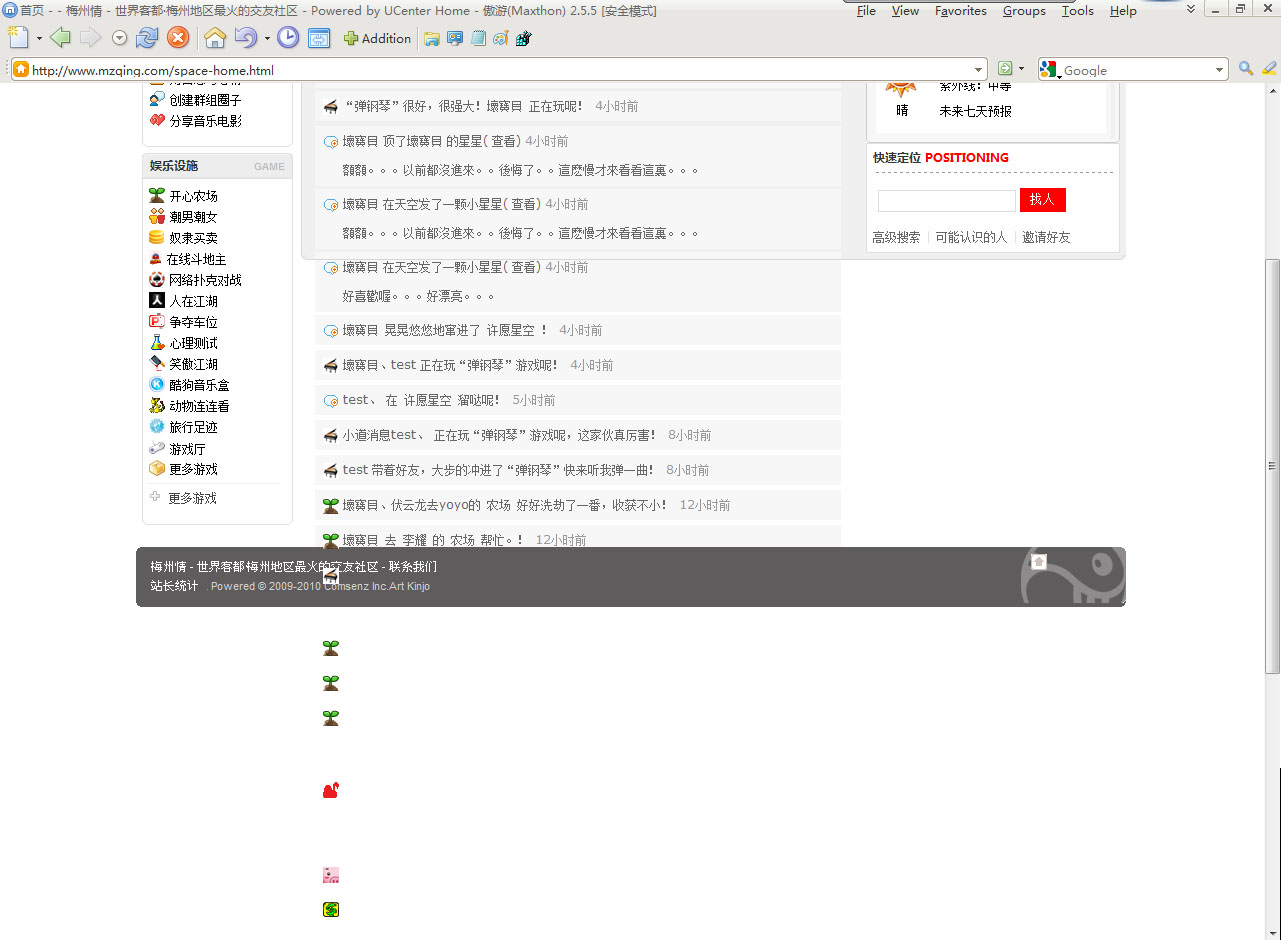Screen dimensions: 1281x940
Task: Open the Help menu
Action: [1123, 11]
